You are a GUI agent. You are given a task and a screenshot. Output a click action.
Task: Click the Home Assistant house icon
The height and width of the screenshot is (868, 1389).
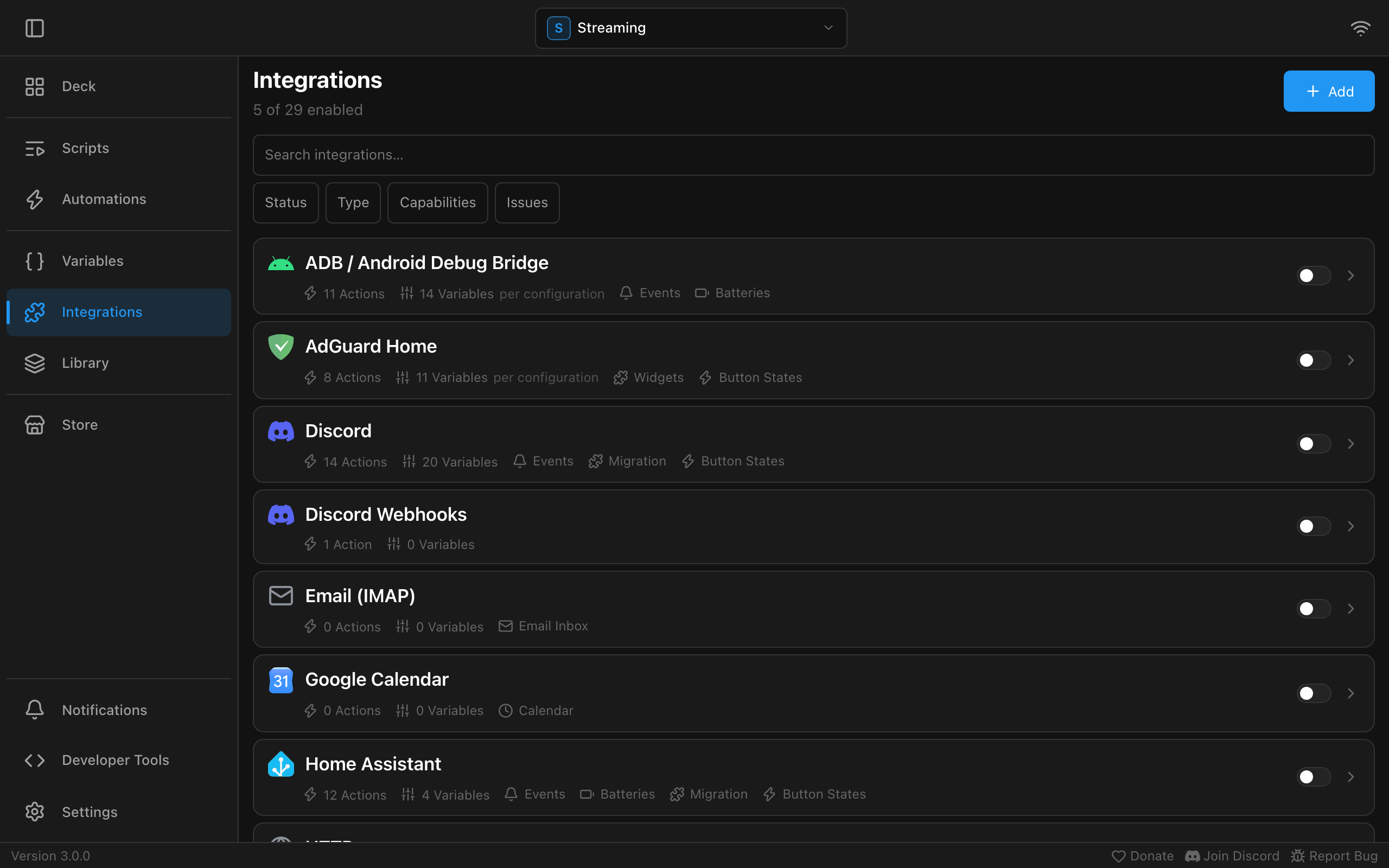281,764
